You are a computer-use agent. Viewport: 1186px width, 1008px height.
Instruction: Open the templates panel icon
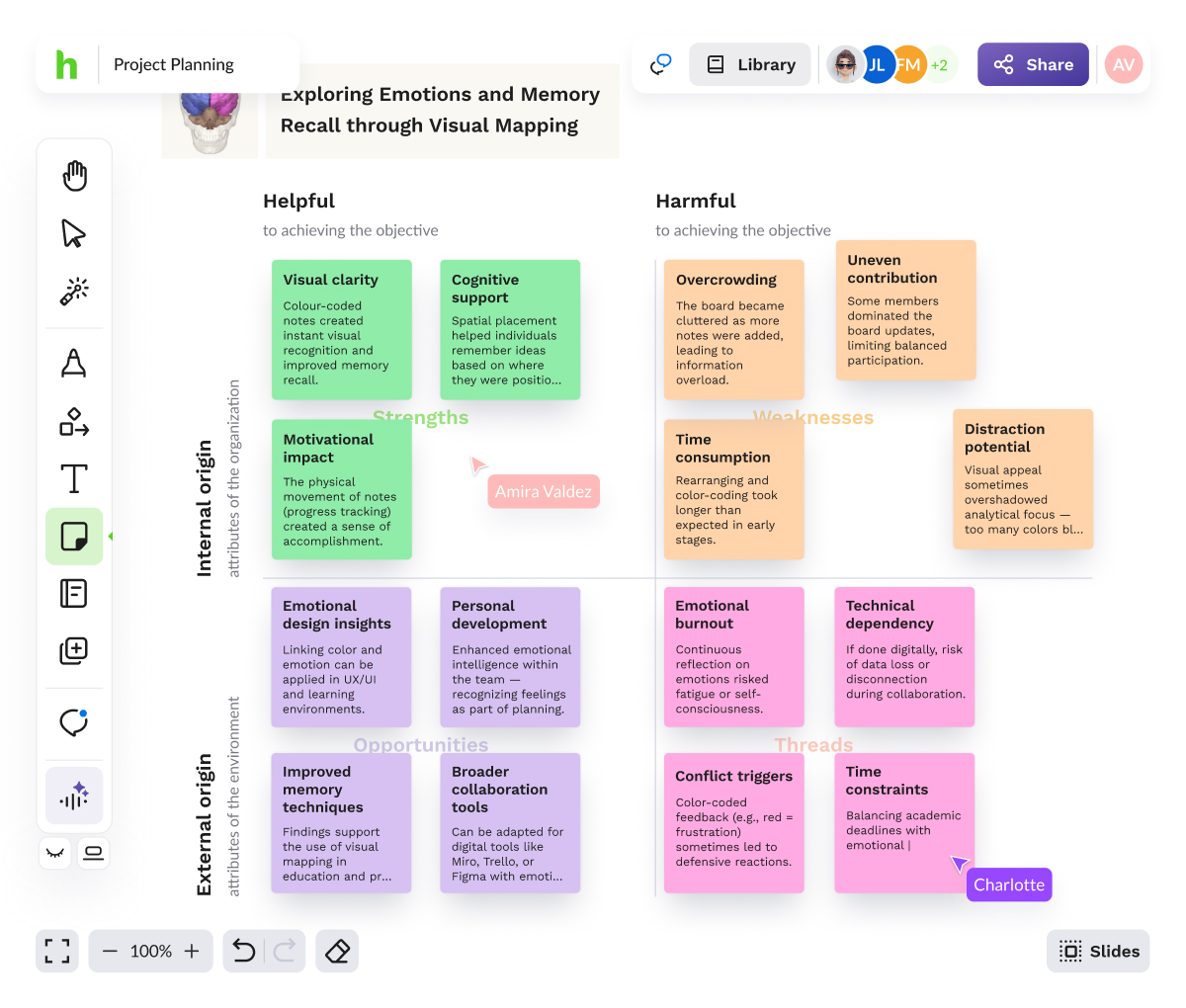74,593
